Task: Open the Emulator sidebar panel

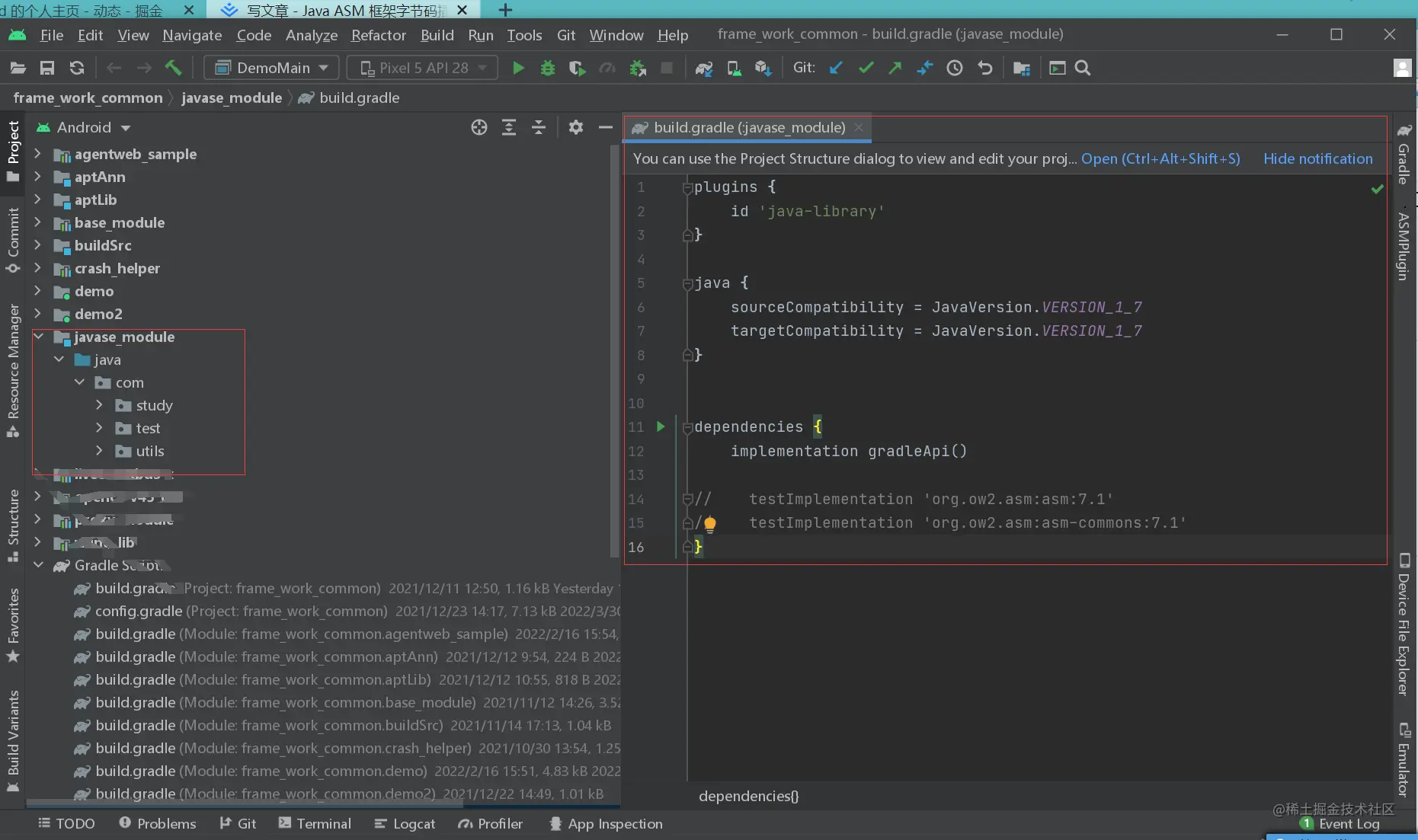Action: (1404, 754)
